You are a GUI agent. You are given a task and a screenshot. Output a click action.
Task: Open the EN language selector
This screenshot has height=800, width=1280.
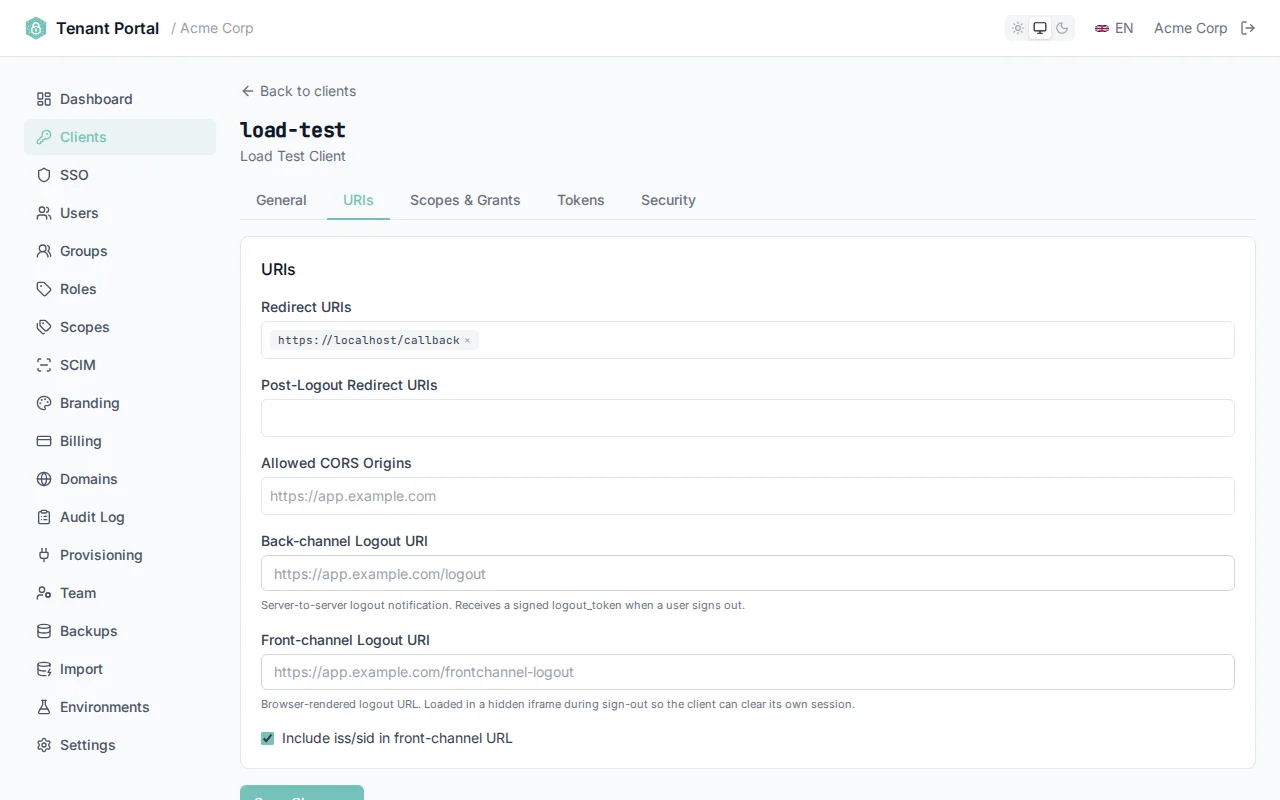(1114, 28)
